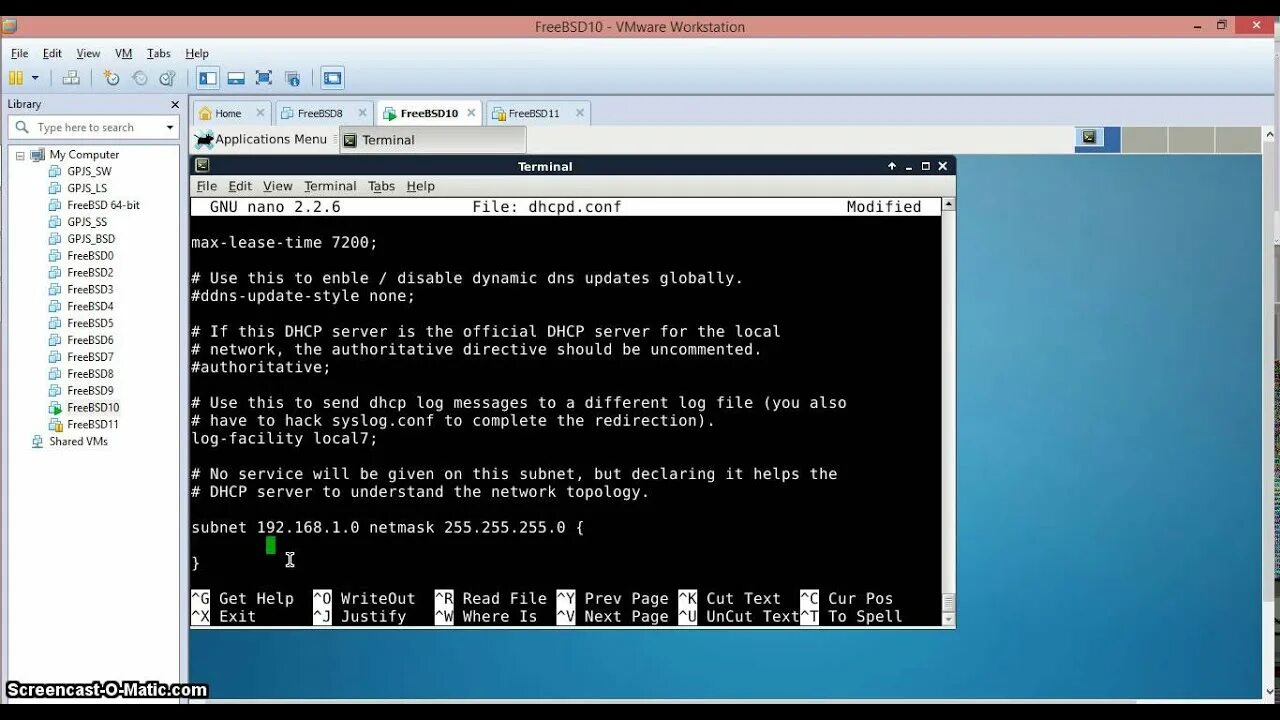Open Terminal window File menu
Screen dimensions: 1280x720
[206, 186]
